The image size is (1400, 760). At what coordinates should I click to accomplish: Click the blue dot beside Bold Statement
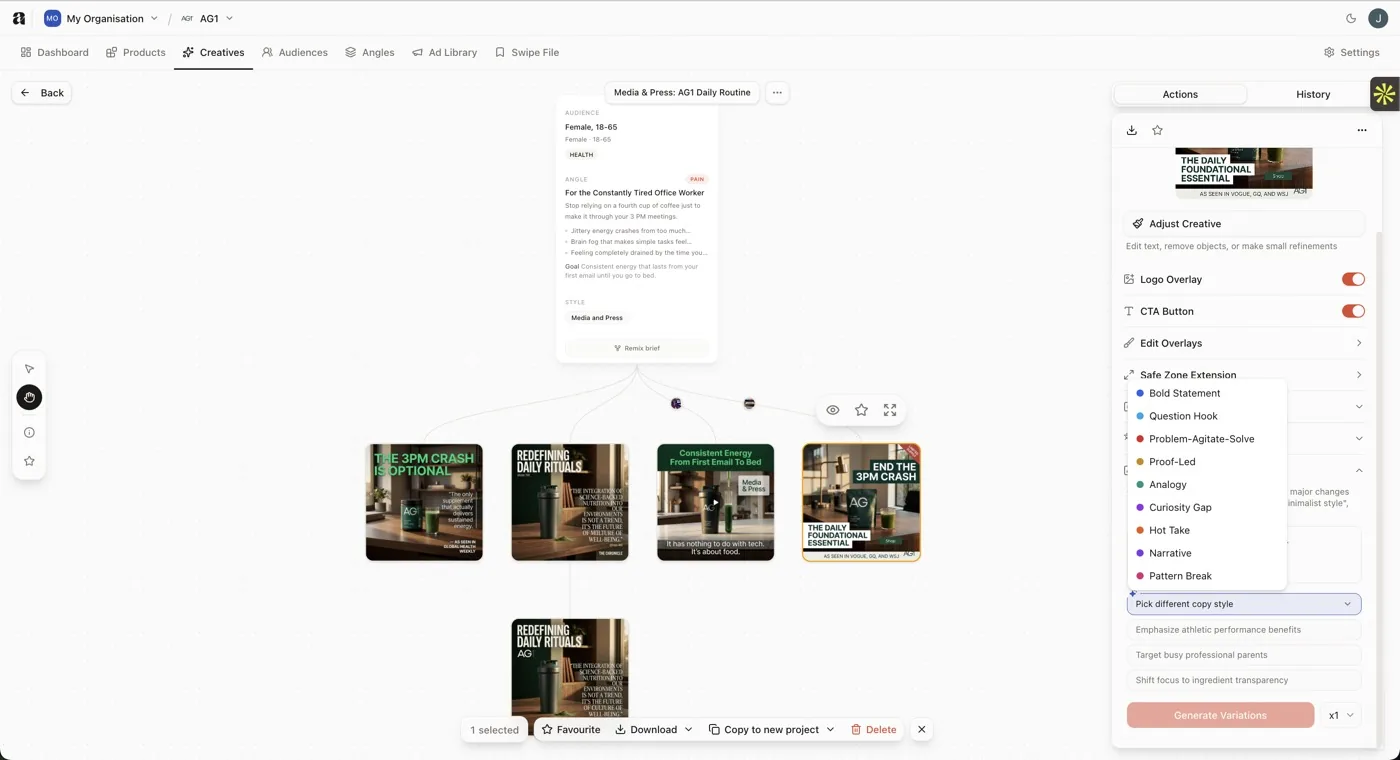1140,393
